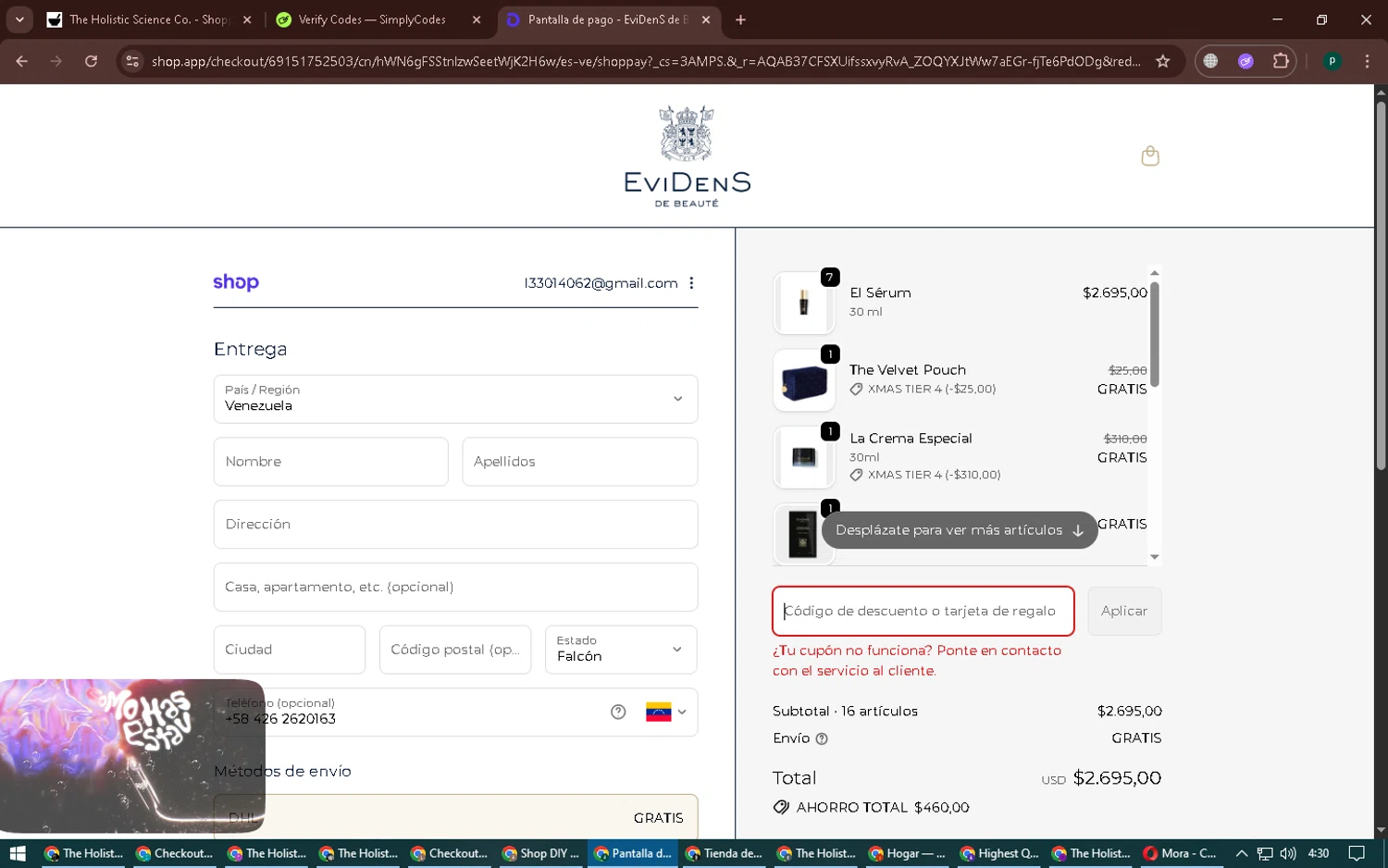Screen dimensions: 1388x868
Task: Focus the discount code input field
Action: 923,611
